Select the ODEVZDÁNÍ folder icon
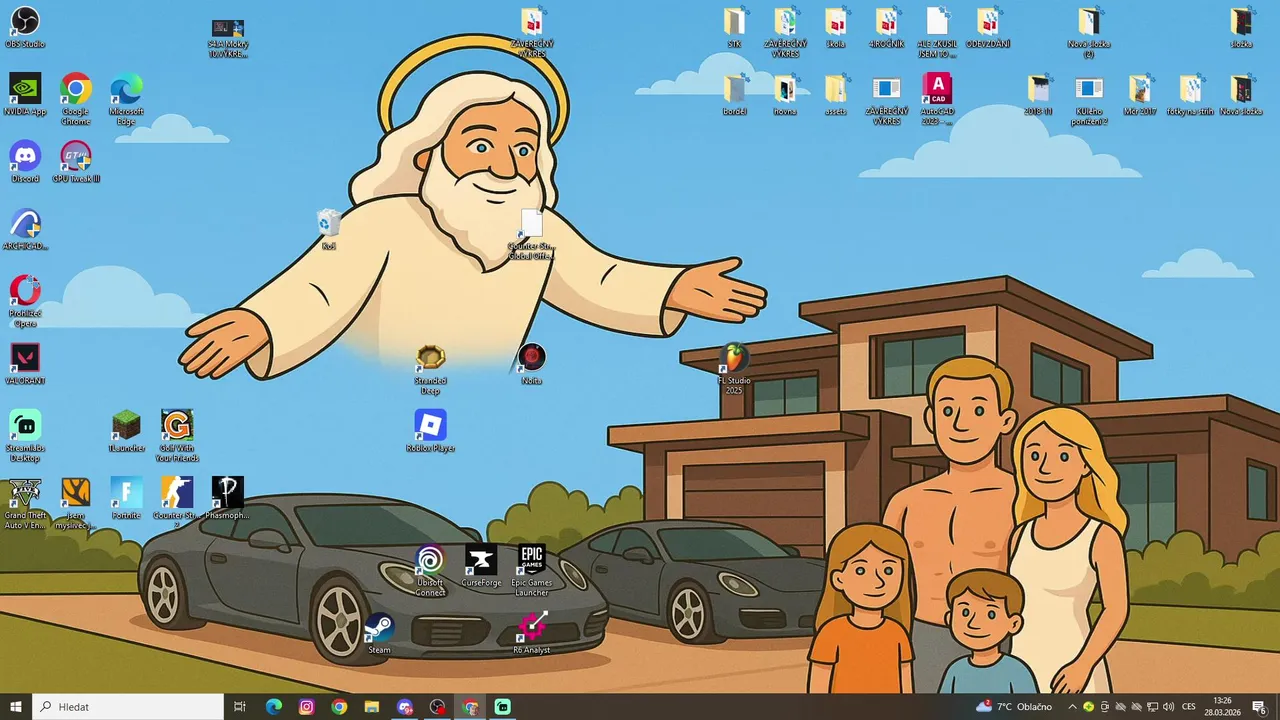Image resolution: width=1280 pixels, height=720 pixels. pos(988,28)
